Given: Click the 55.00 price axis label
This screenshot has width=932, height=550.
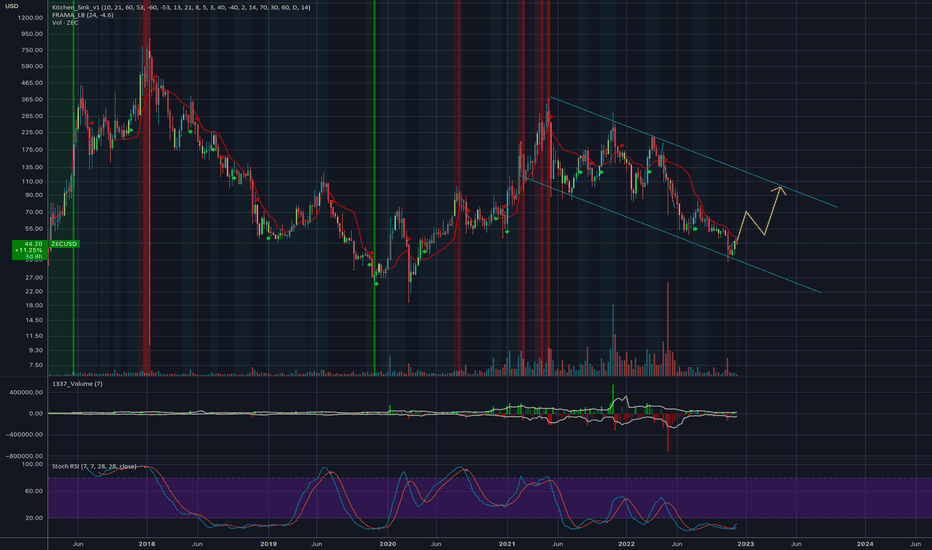Looking at the screenshot, I should pyautogui.click(x=34, y=228).
